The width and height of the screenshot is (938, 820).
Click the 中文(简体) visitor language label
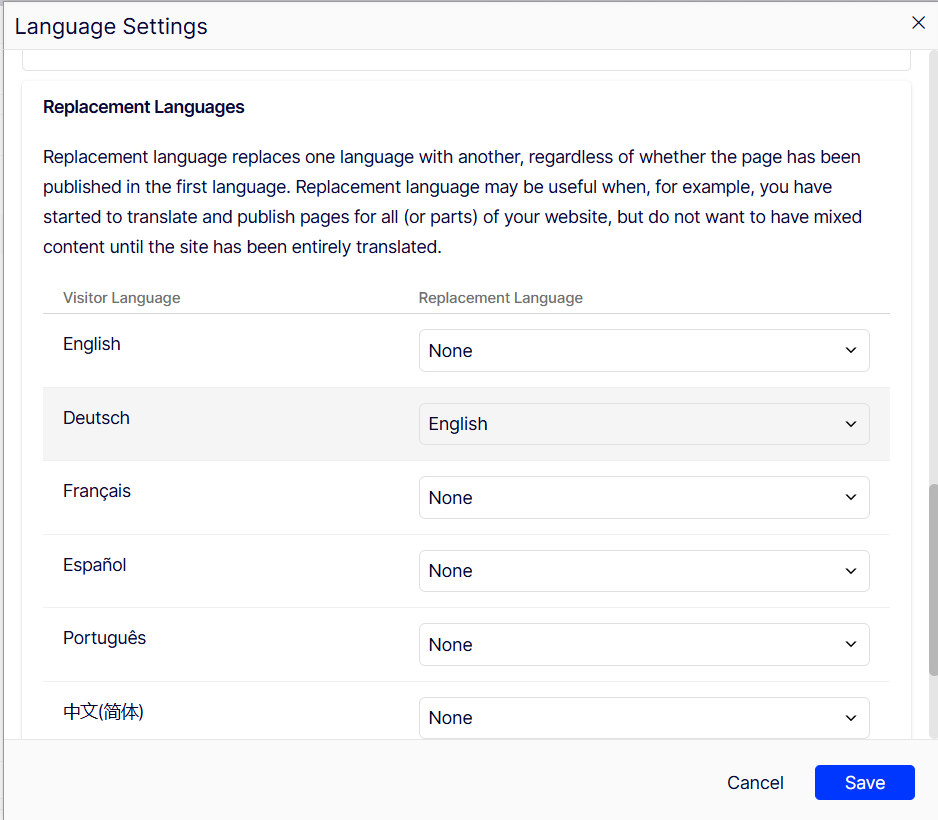click(x=103, y=712)
